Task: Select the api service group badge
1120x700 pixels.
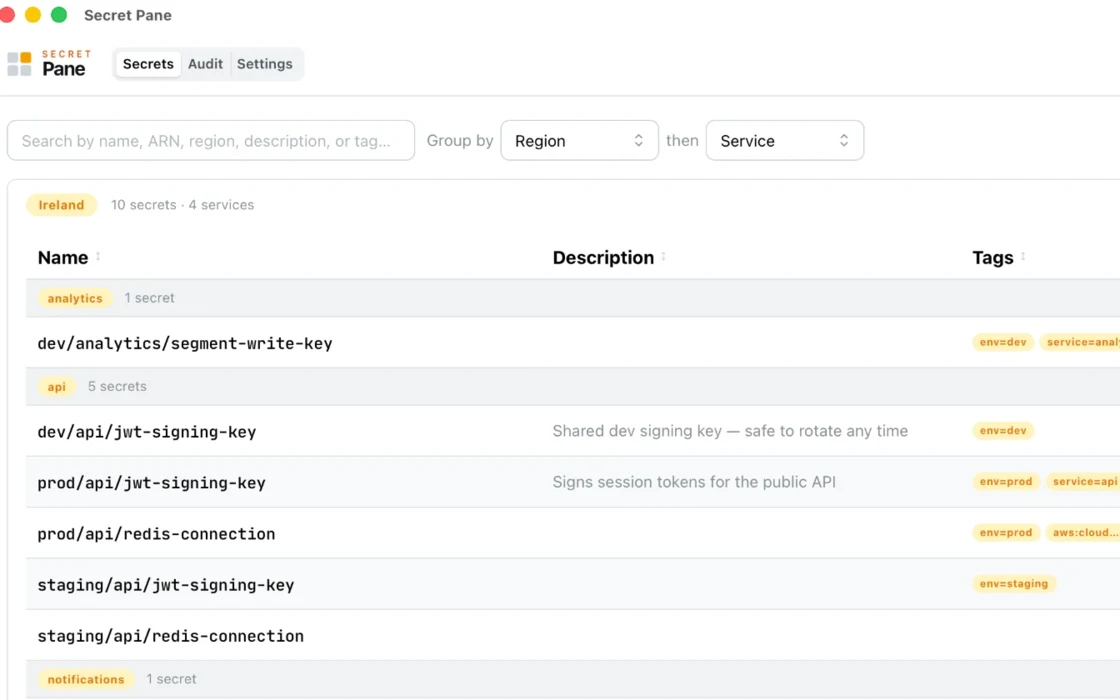Action: click(x=56, y=386)
